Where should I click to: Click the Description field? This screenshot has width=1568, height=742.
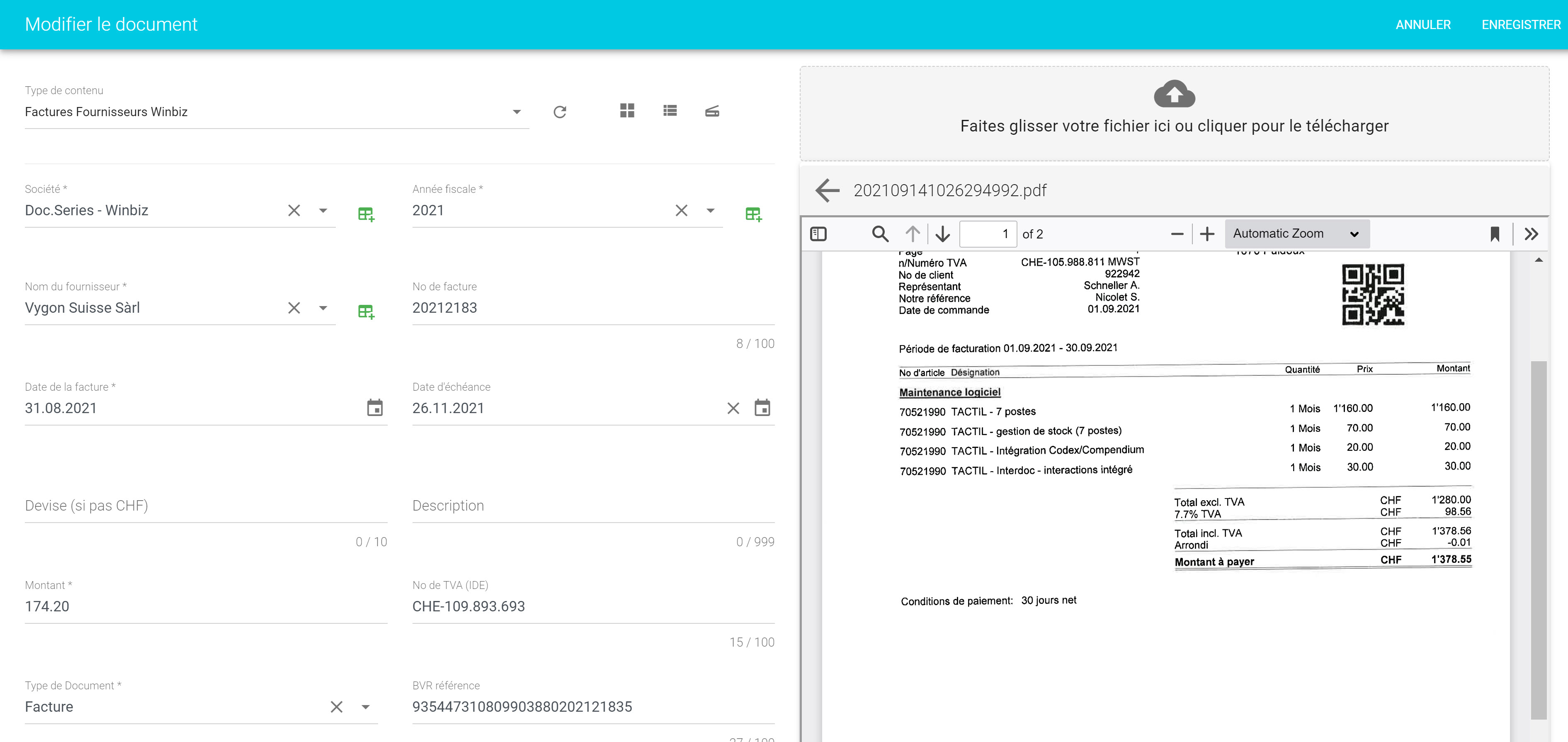[x=593, y=506]
